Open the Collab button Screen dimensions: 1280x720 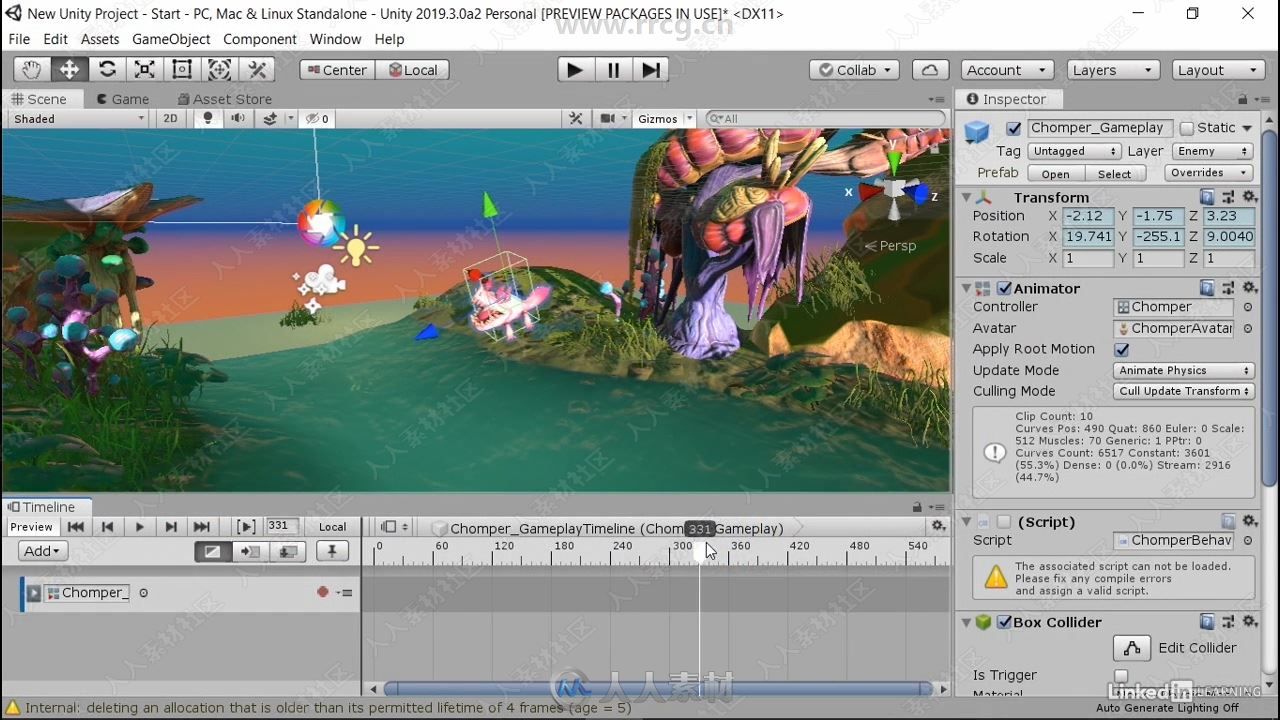(854, 70)
